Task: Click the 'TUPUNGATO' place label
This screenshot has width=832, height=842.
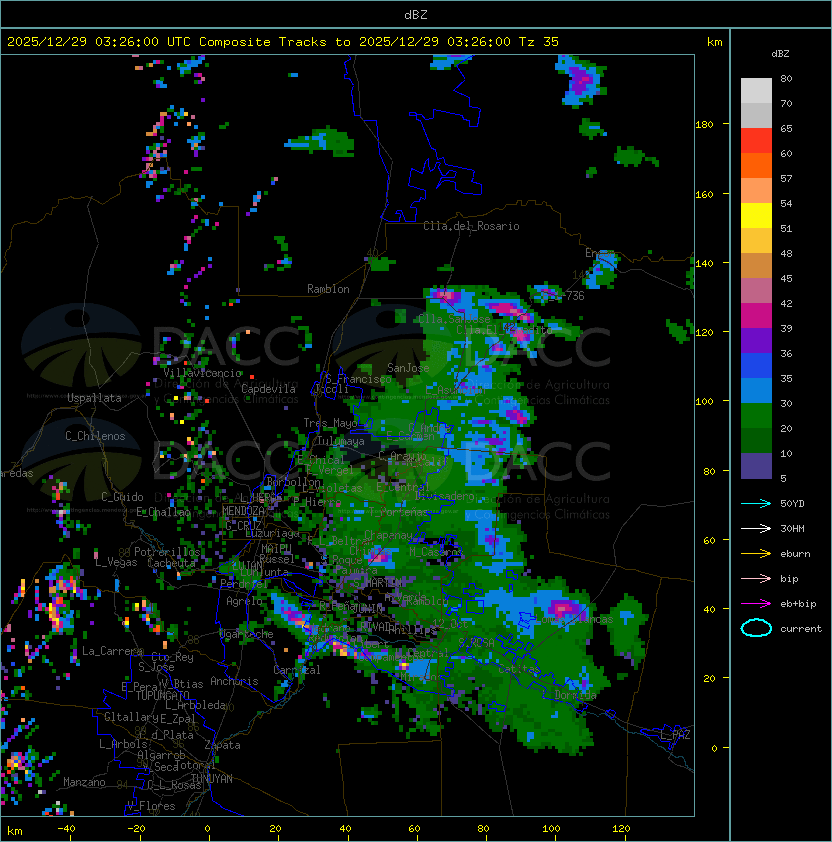Action: coord(162,696)
